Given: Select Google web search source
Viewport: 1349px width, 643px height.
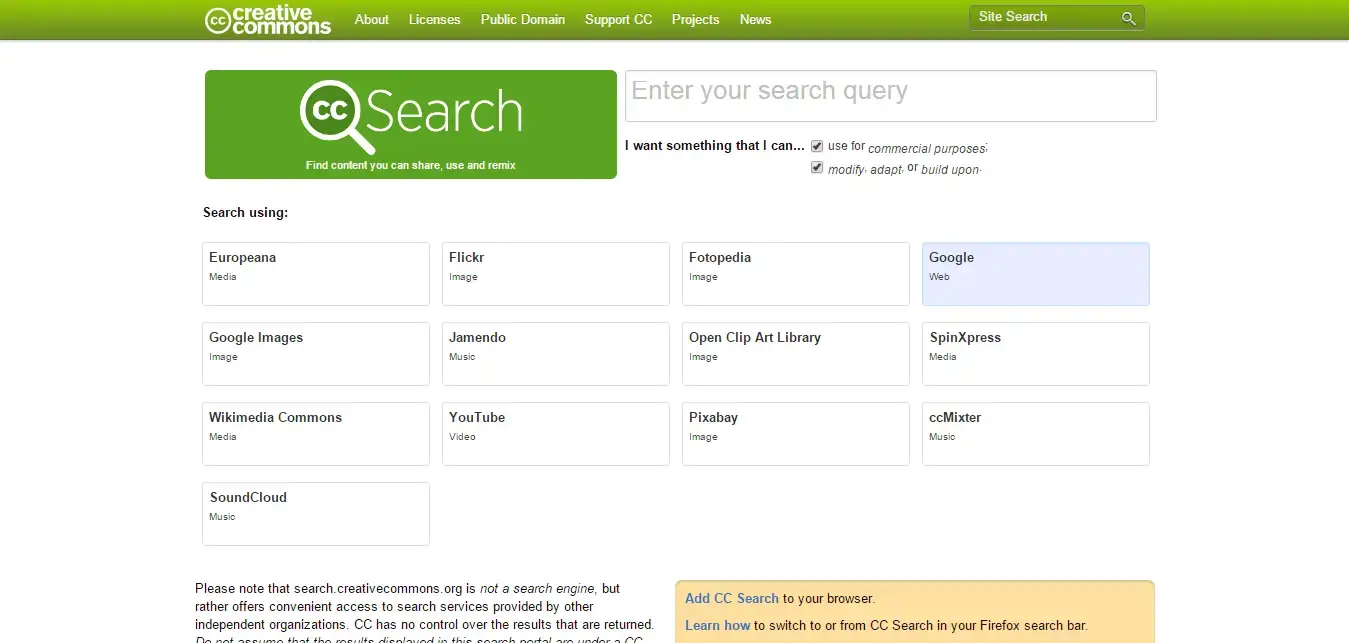Looking at the screenshot, I should [x=1036, y=274].
